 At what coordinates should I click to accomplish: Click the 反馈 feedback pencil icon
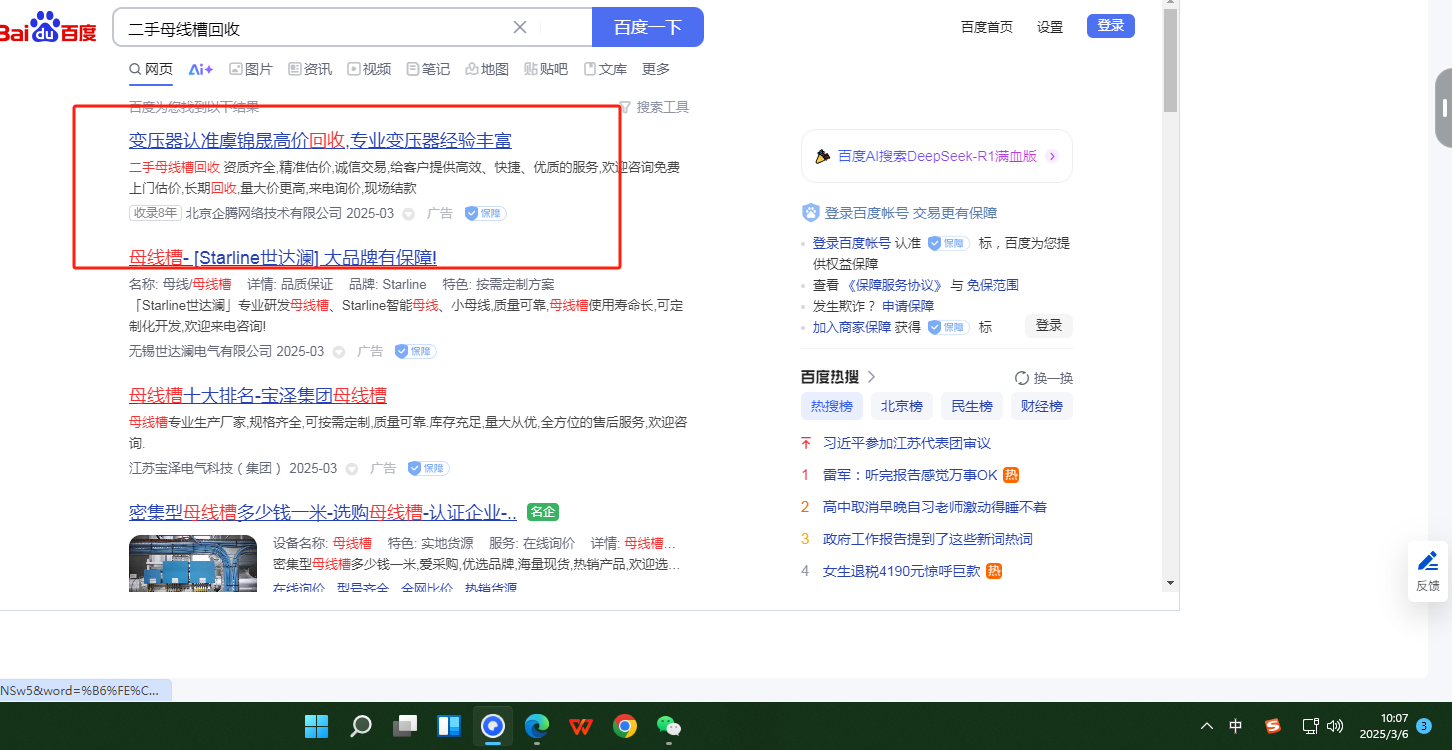1428,561
